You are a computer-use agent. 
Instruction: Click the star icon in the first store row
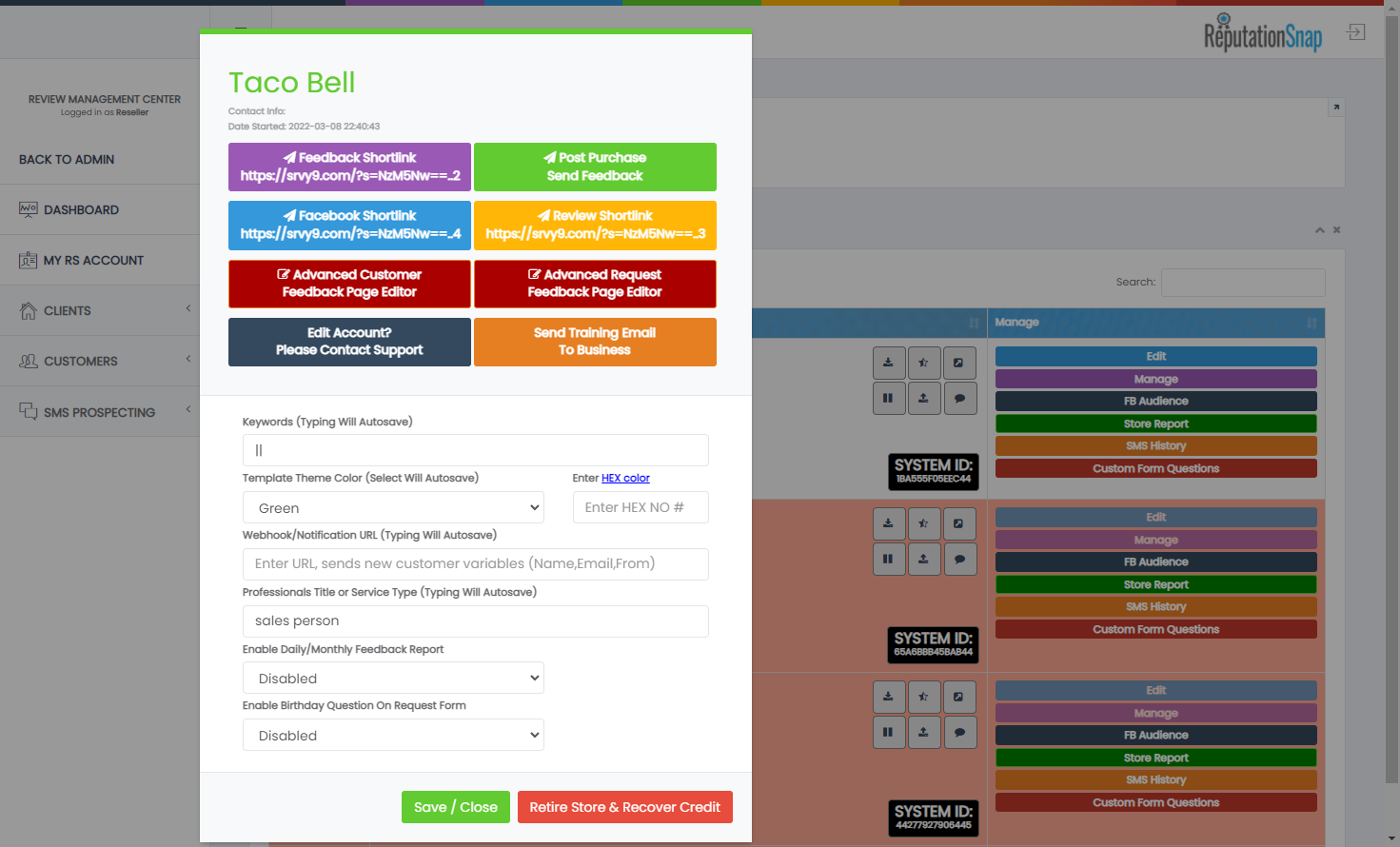pos(923,363)
